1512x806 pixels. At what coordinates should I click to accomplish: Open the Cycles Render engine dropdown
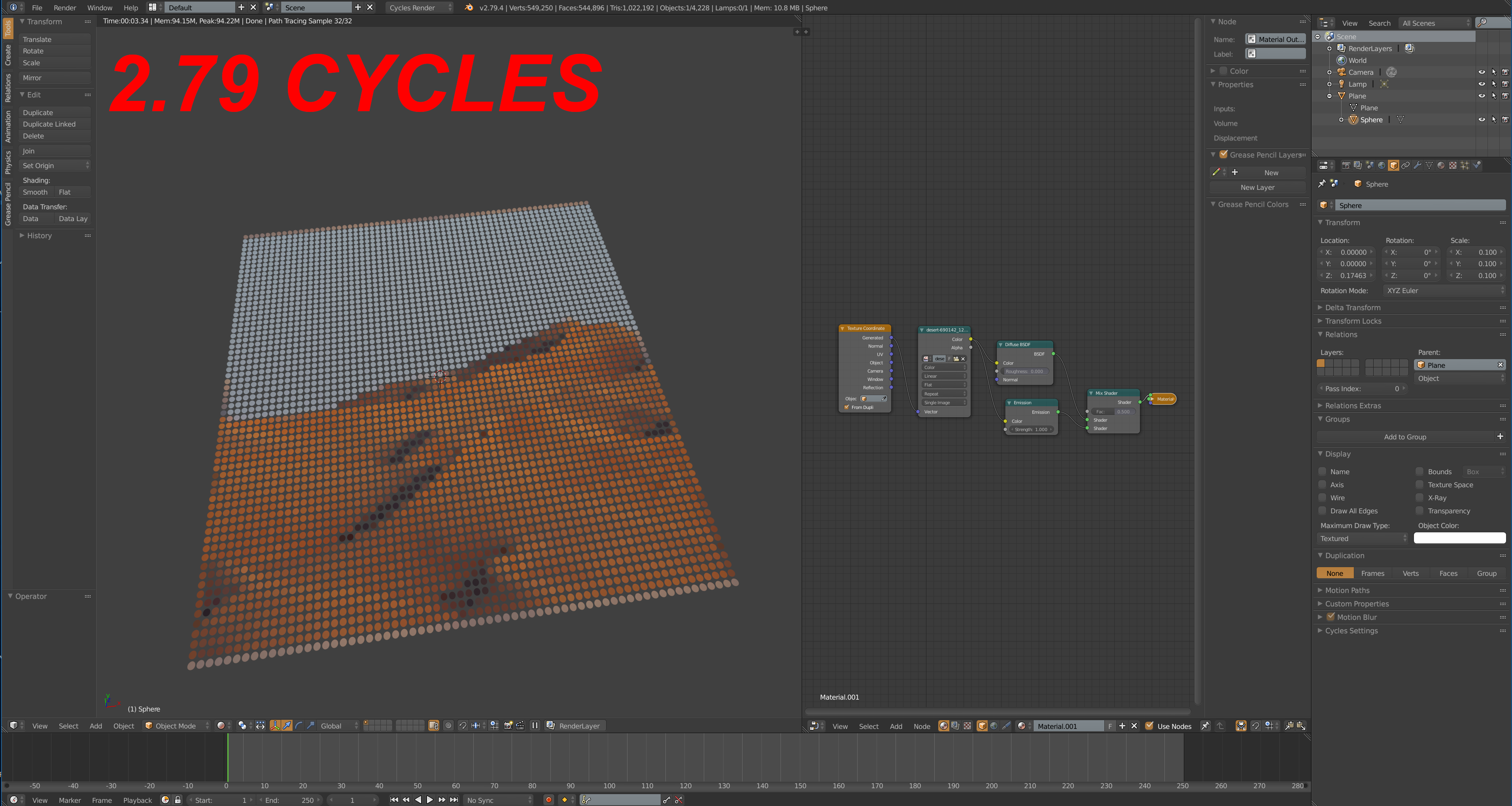point(420,8)
